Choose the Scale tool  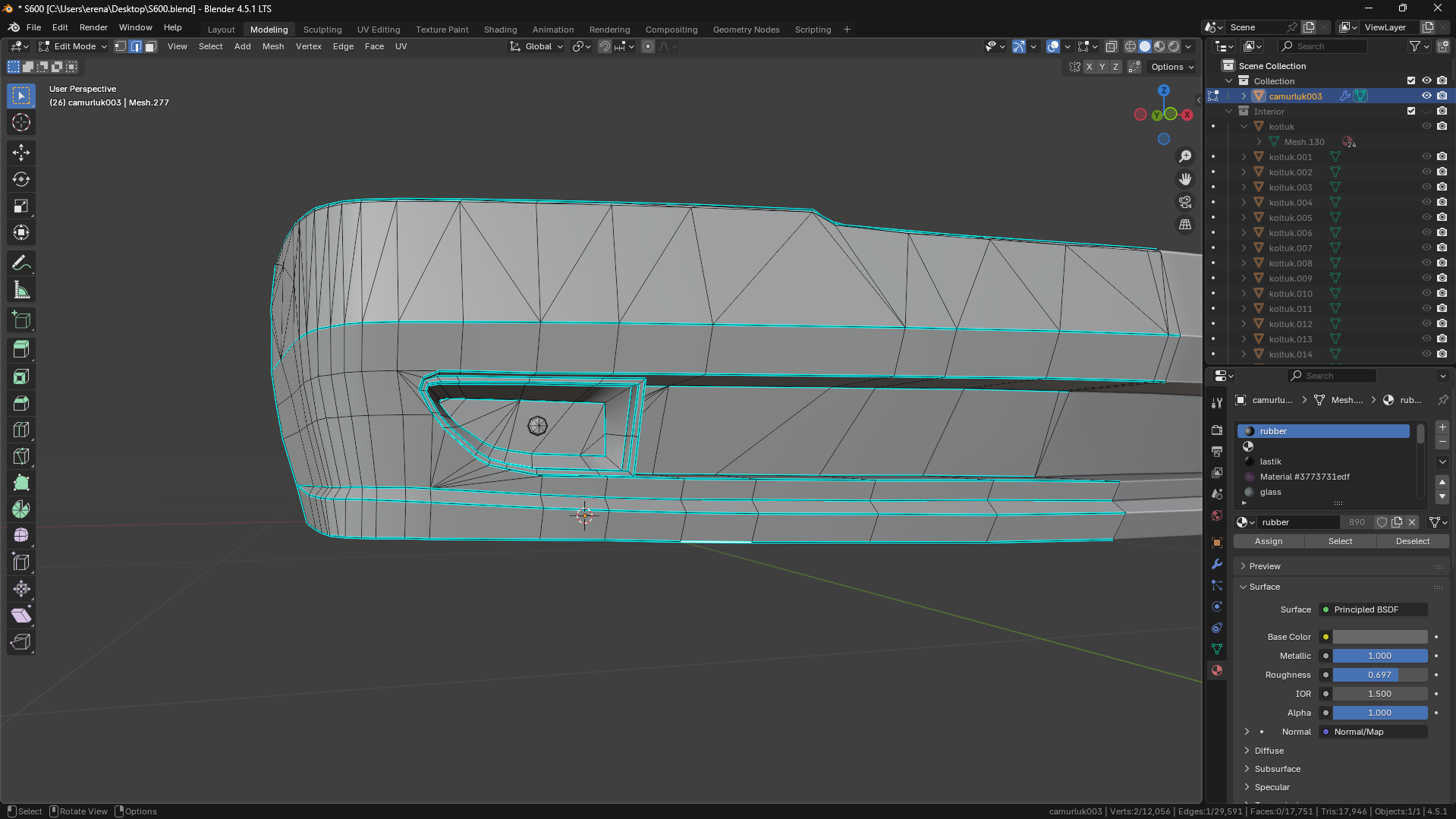pyautogui.click(x=21, y=206)
